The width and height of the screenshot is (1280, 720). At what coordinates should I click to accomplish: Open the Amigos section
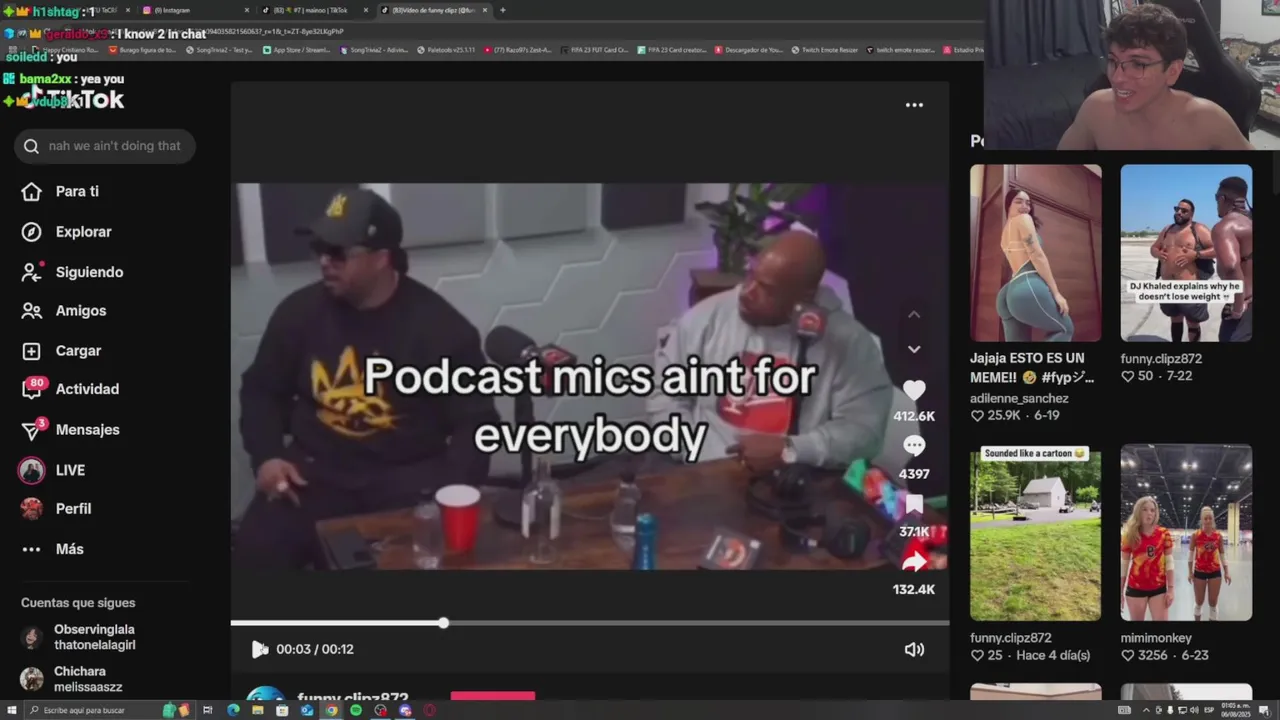coord(64,311)
